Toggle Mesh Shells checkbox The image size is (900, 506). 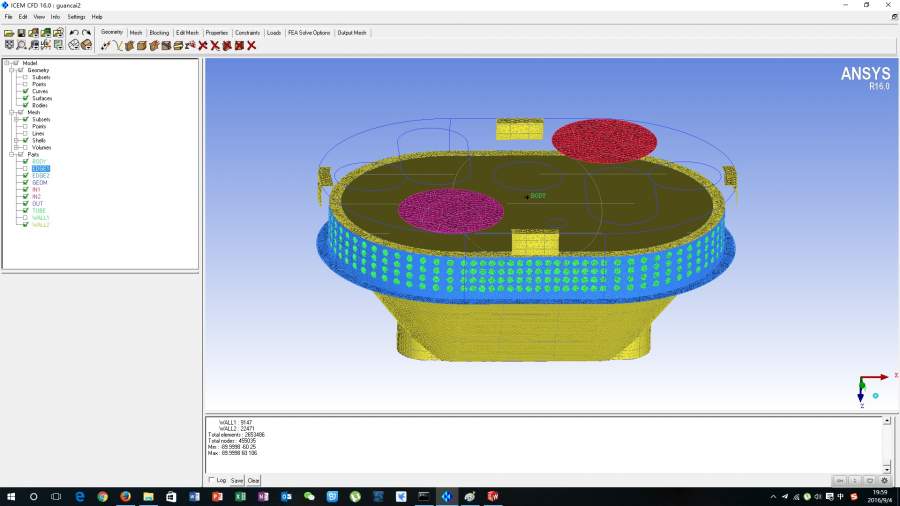tap(25, 140)
